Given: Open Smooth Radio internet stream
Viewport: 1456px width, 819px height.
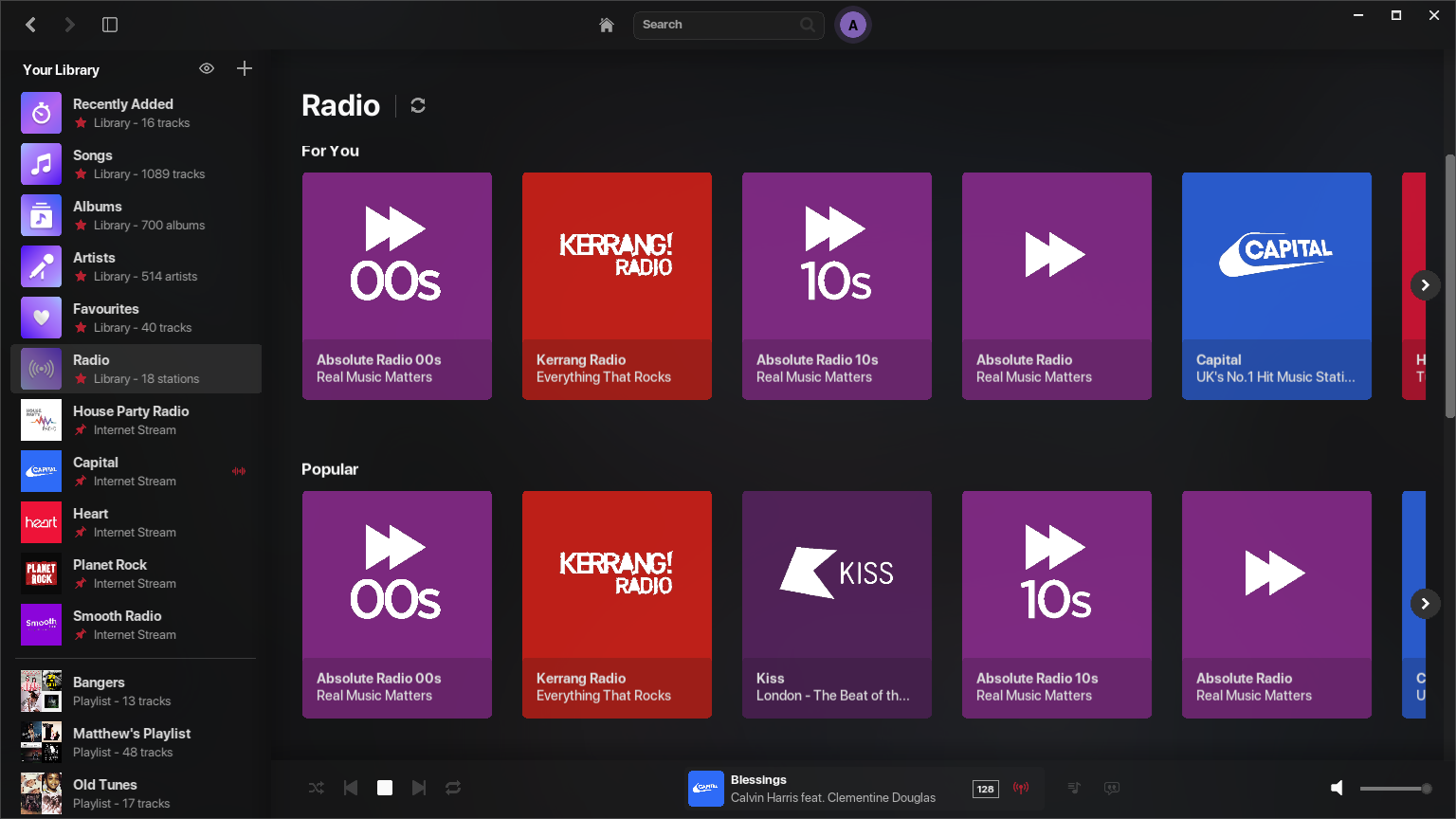Looking at the screenshot, I should (136, 625).
